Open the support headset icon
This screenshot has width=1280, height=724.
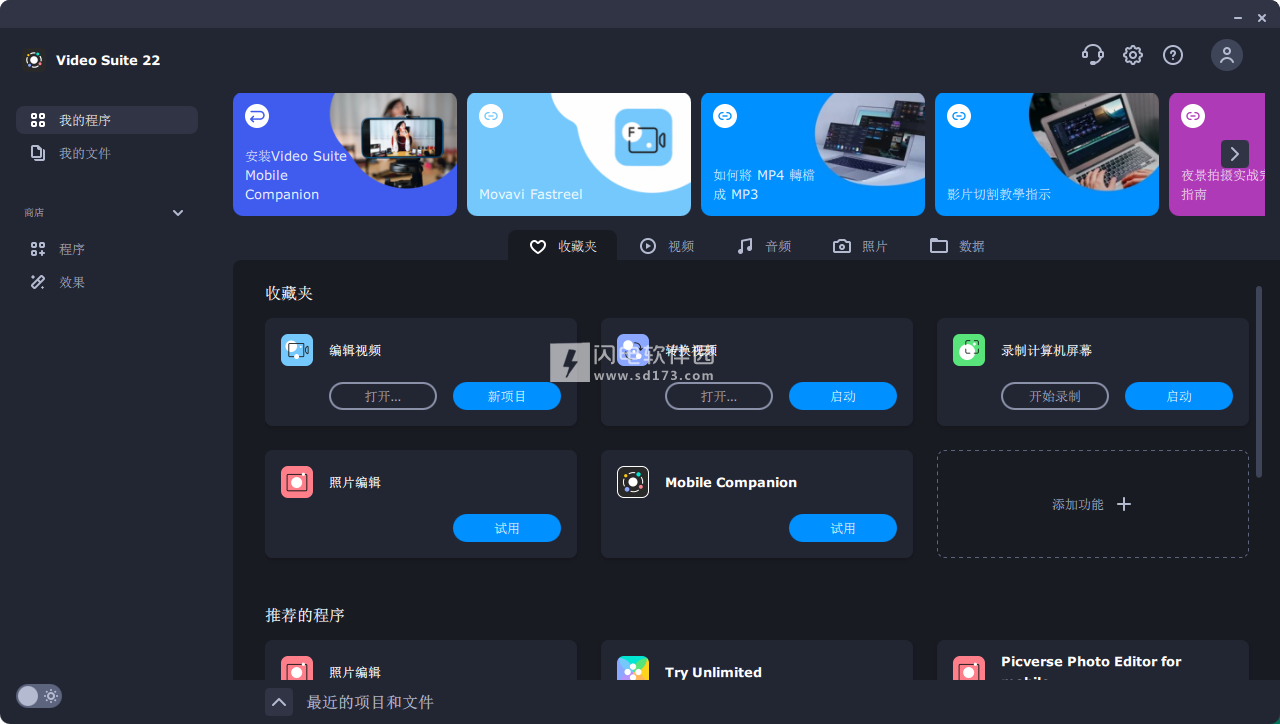[1092, 55]
